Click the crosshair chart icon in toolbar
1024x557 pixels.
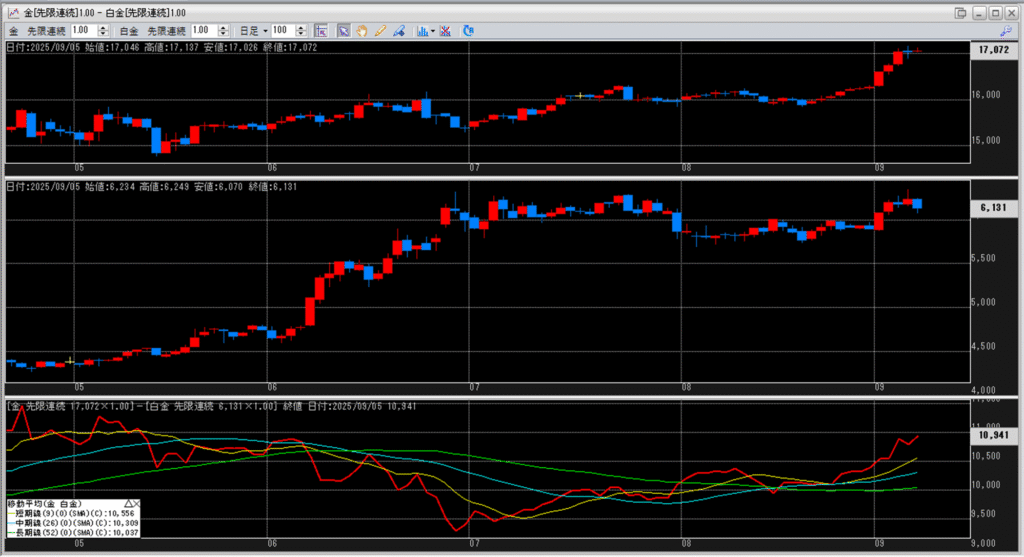coord(320,31)
